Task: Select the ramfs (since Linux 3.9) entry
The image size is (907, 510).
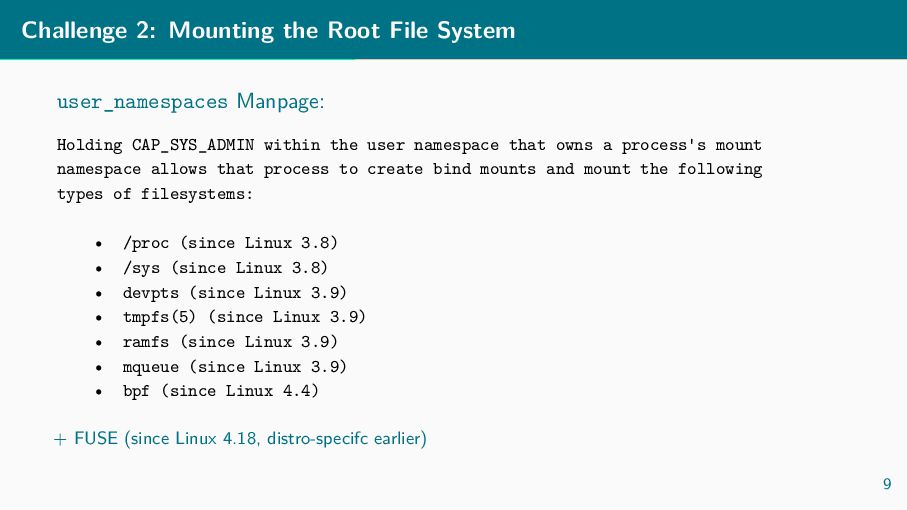Action: [x=230, y=342]
